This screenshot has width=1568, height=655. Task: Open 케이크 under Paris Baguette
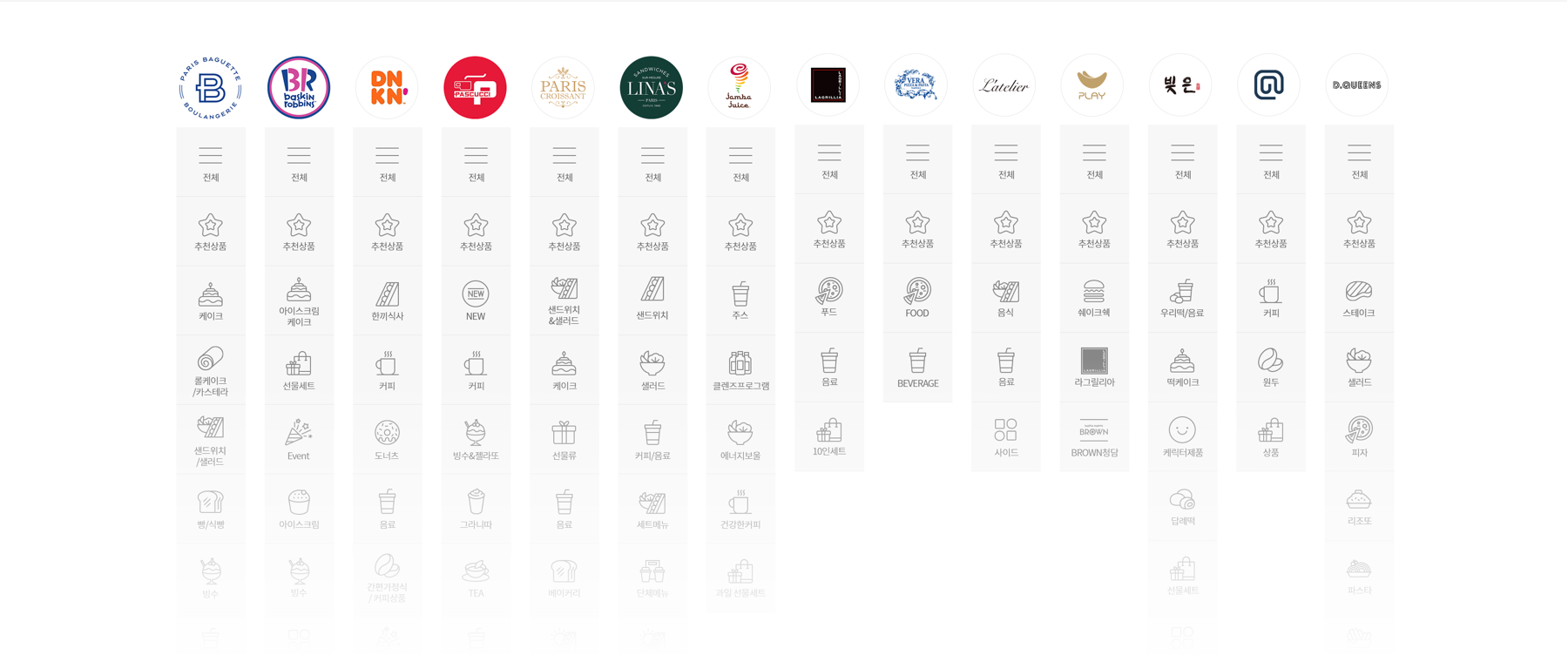tap(211, 301)
